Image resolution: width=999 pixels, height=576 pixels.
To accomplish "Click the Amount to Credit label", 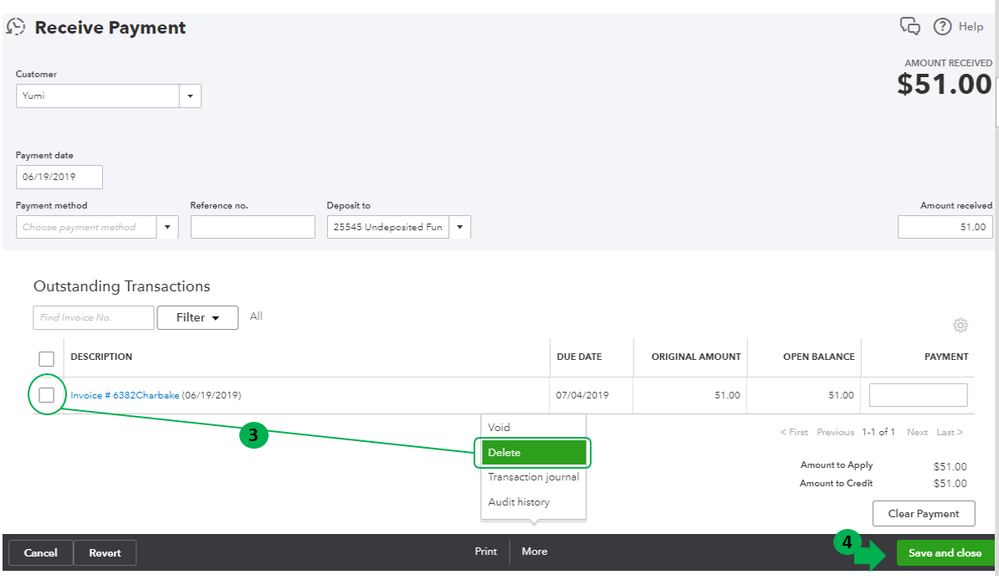I will point(836,483).
